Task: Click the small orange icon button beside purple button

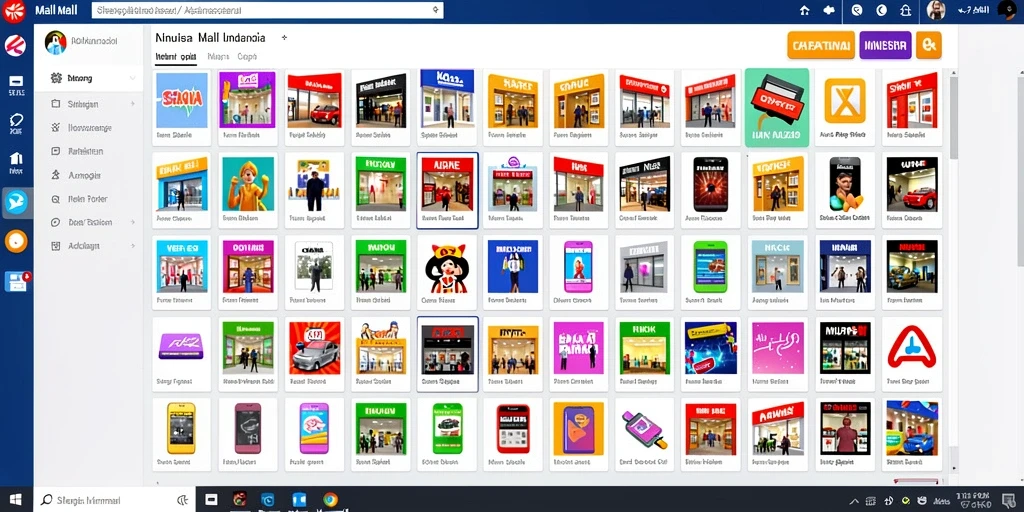Action: coord(929,45)
